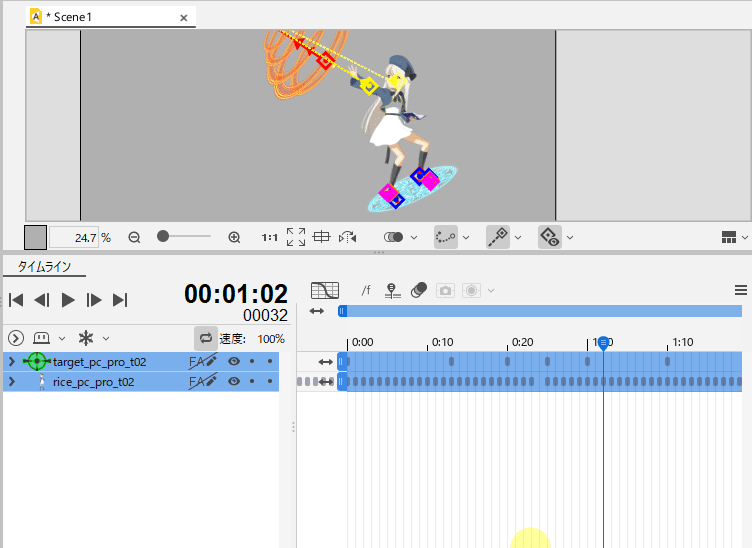
Task: Click the blue playhead marker
Action: [604, 343]
